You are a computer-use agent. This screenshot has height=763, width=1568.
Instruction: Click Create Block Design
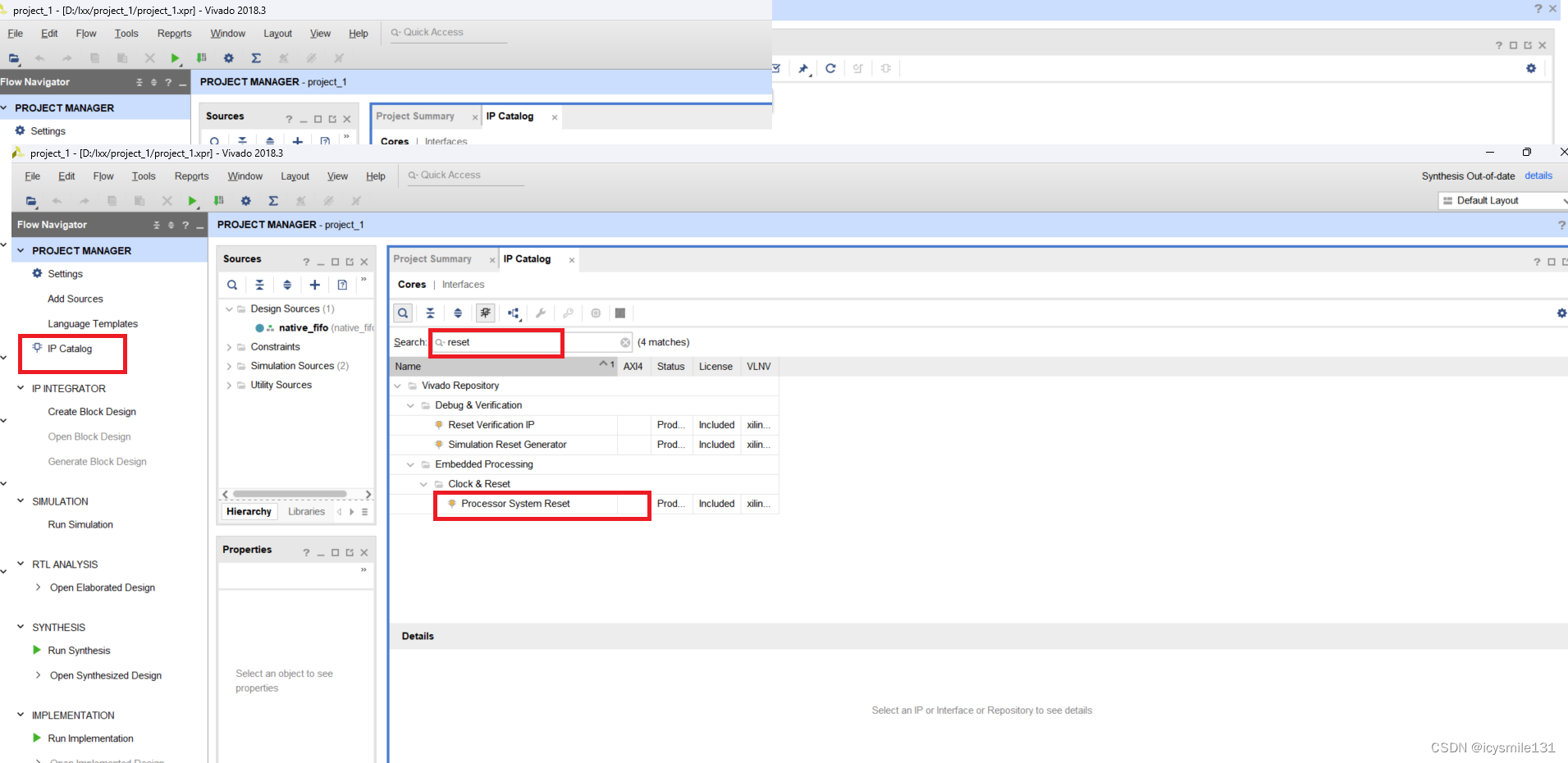point(92,412)
